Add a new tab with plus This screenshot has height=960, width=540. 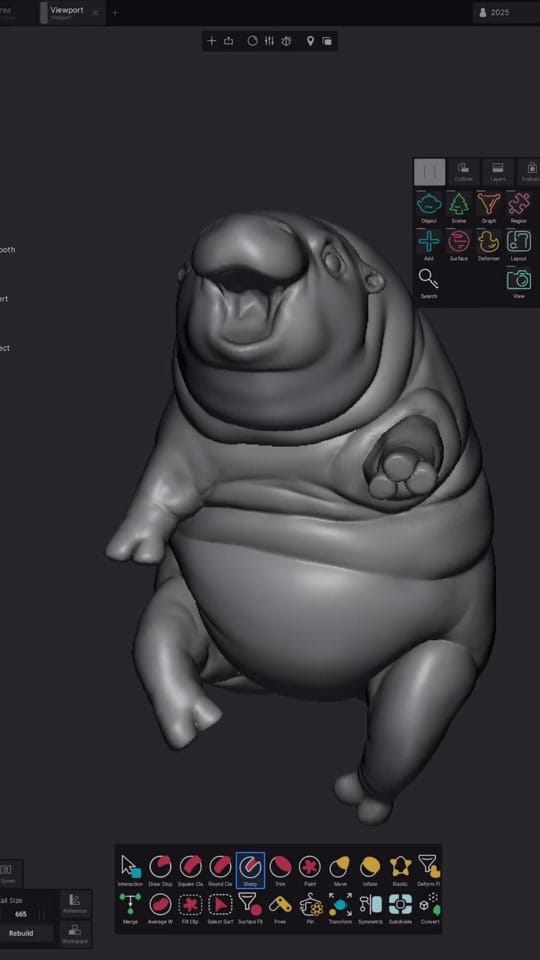point(115,13)
